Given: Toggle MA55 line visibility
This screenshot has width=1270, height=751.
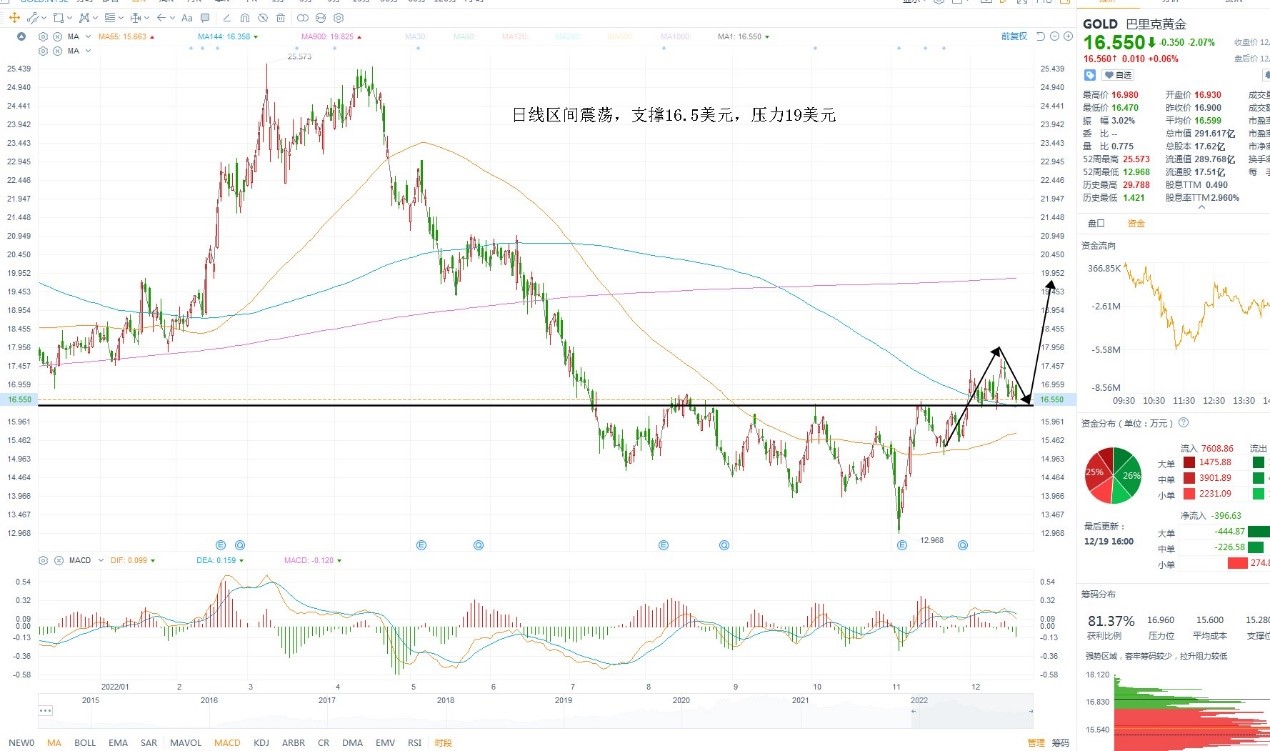Looking at the screenshot, I should [125, 37].
